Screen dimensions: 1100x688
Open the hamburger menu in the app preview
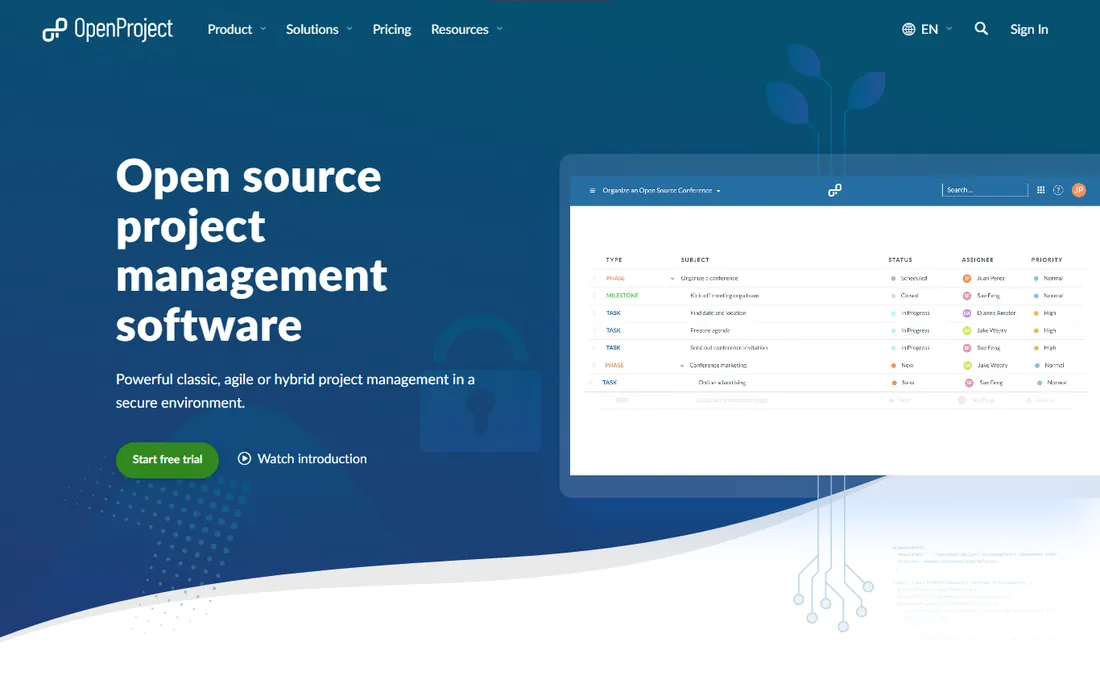(592, 191)
